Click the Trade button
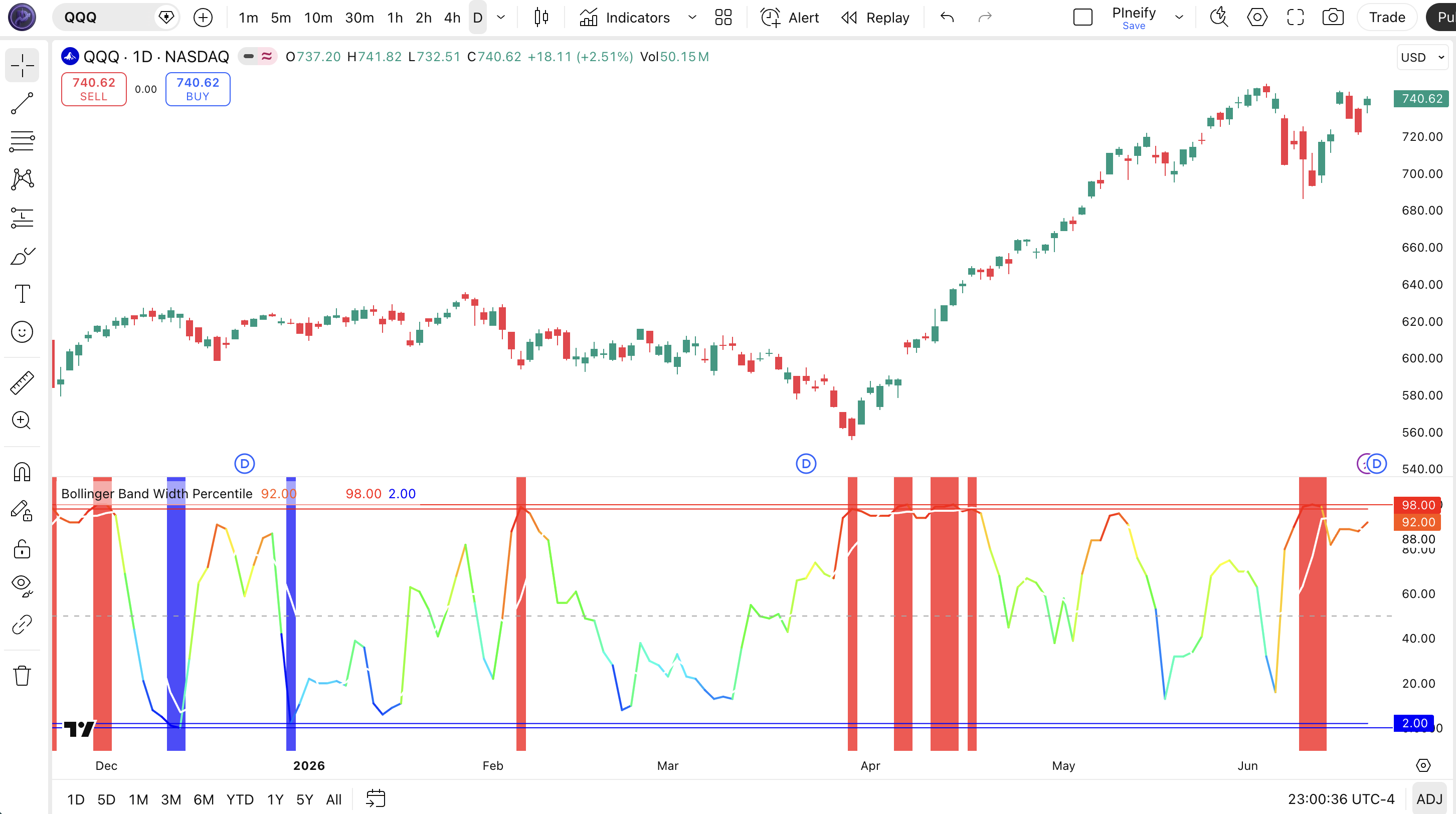1456x814 pixels. (1387, 18)
